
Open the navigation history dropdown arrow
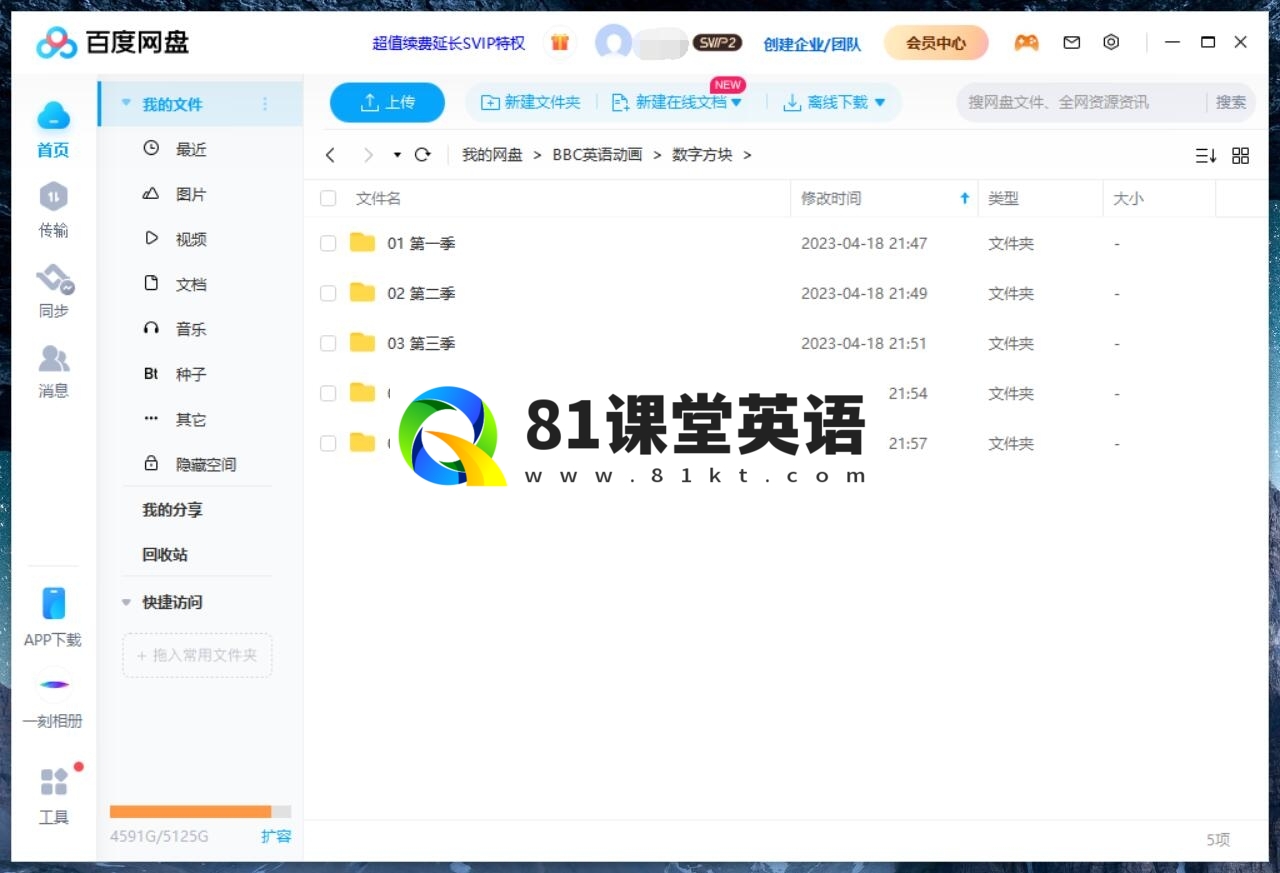pyautogui.click(x=397, y=155)
